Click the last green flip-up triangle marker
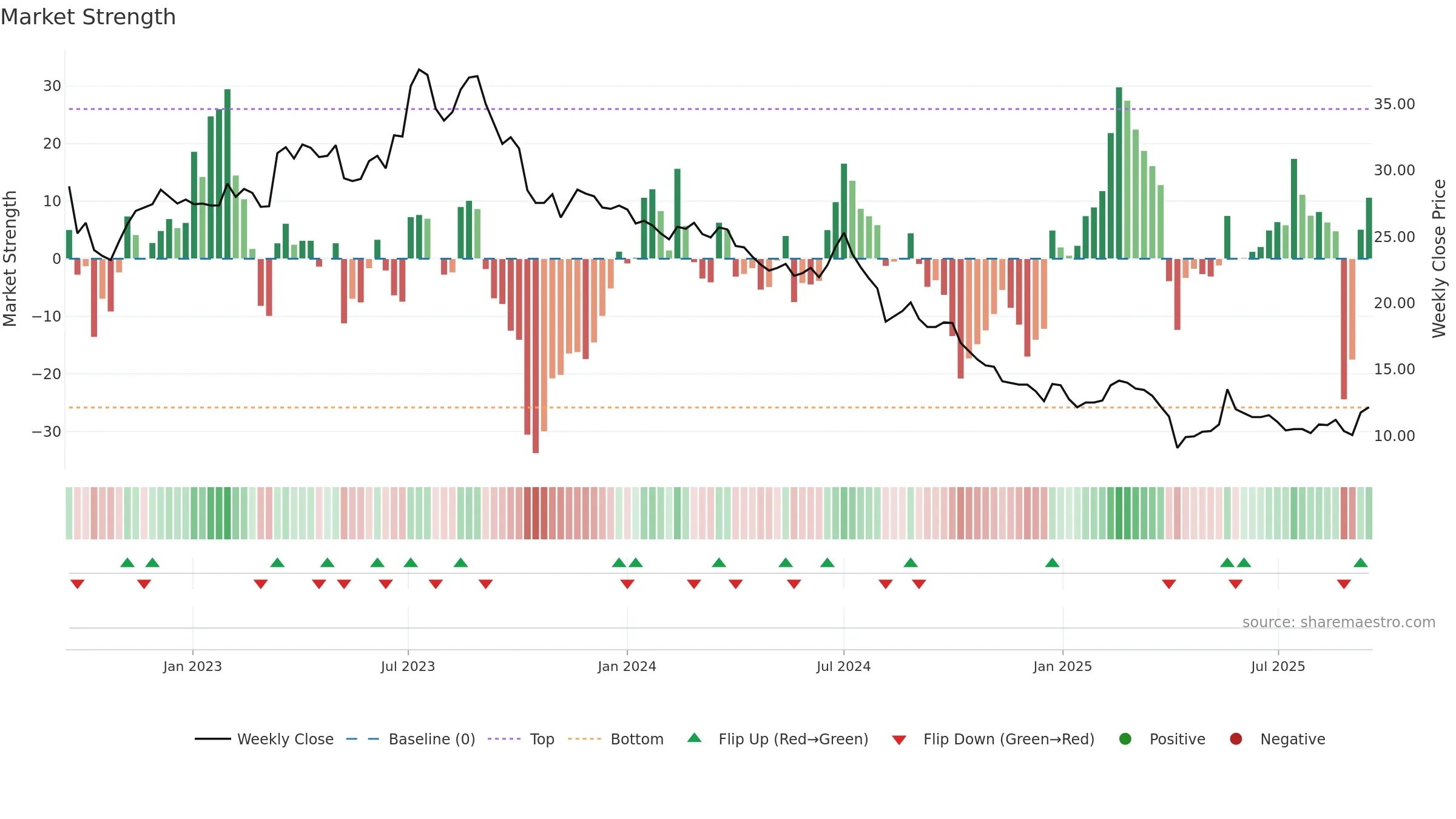Viewport: 1456px width, 819px height. point(1361,562)
